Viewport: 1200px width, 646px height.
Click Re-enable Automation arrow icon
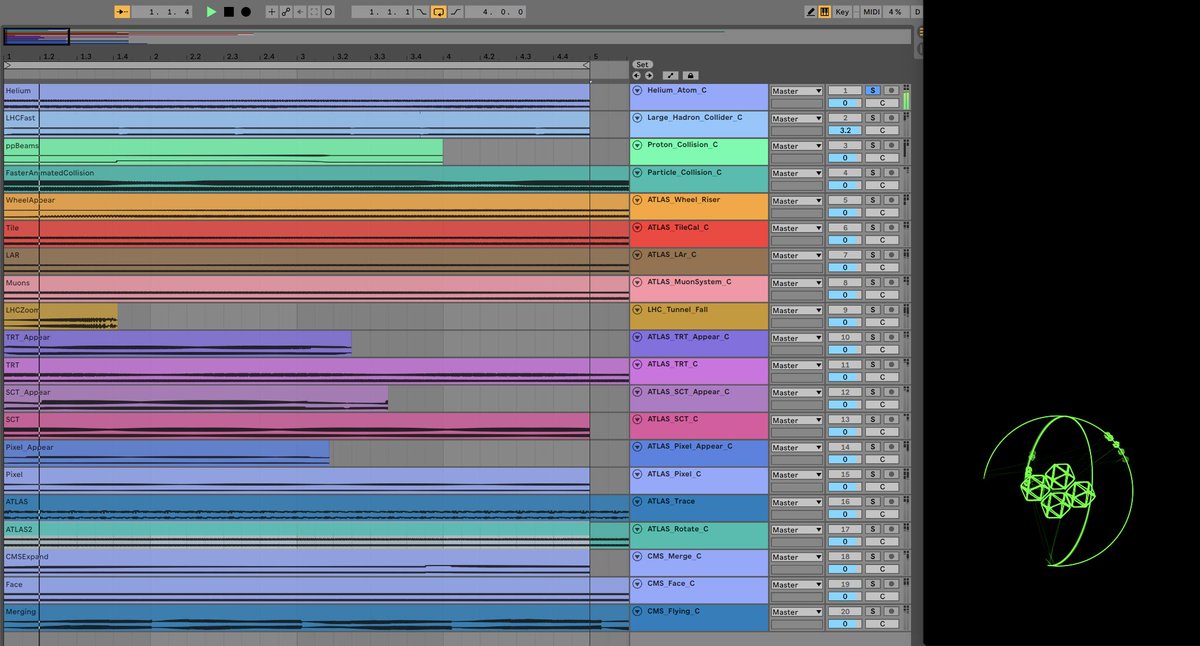click(x=300, y=12)
